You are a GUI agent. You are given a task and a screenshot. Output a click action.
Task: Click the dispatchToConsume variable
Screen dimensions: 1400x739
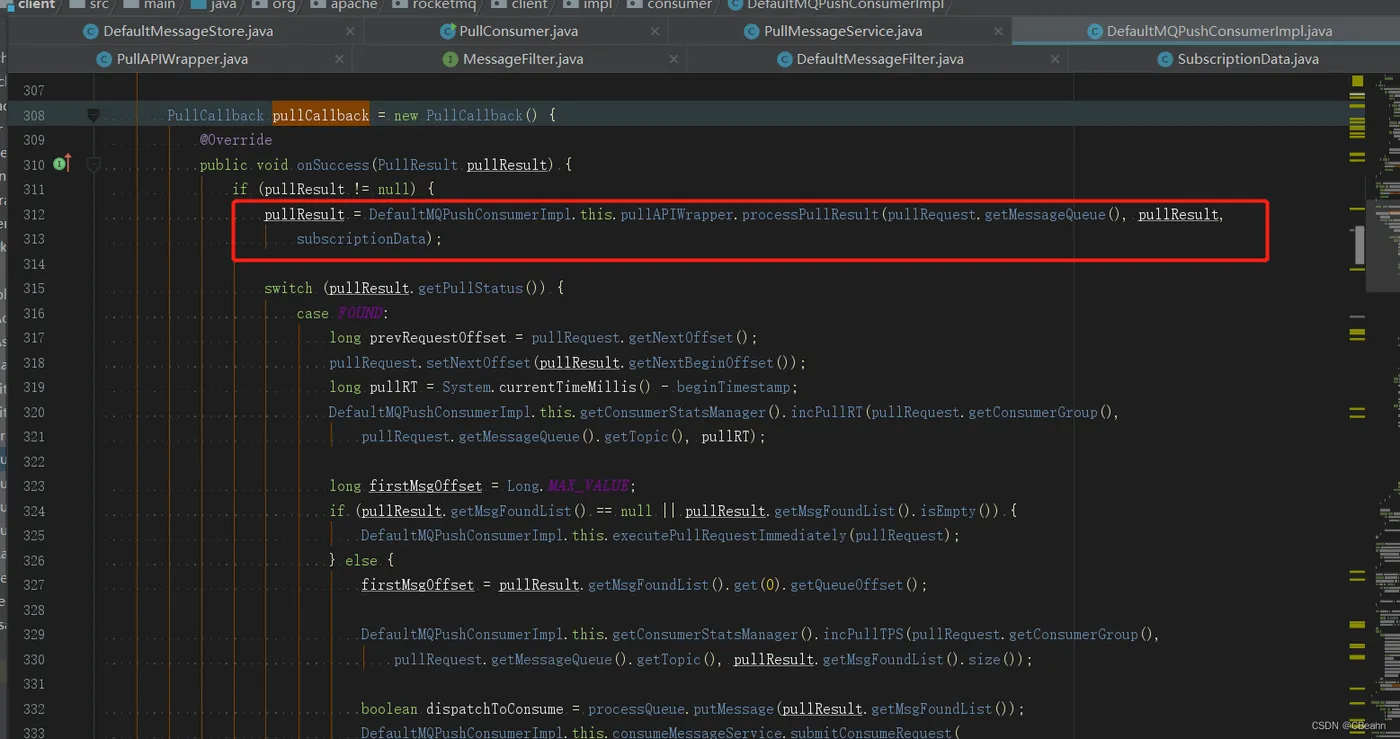click(x=495, y=709)
